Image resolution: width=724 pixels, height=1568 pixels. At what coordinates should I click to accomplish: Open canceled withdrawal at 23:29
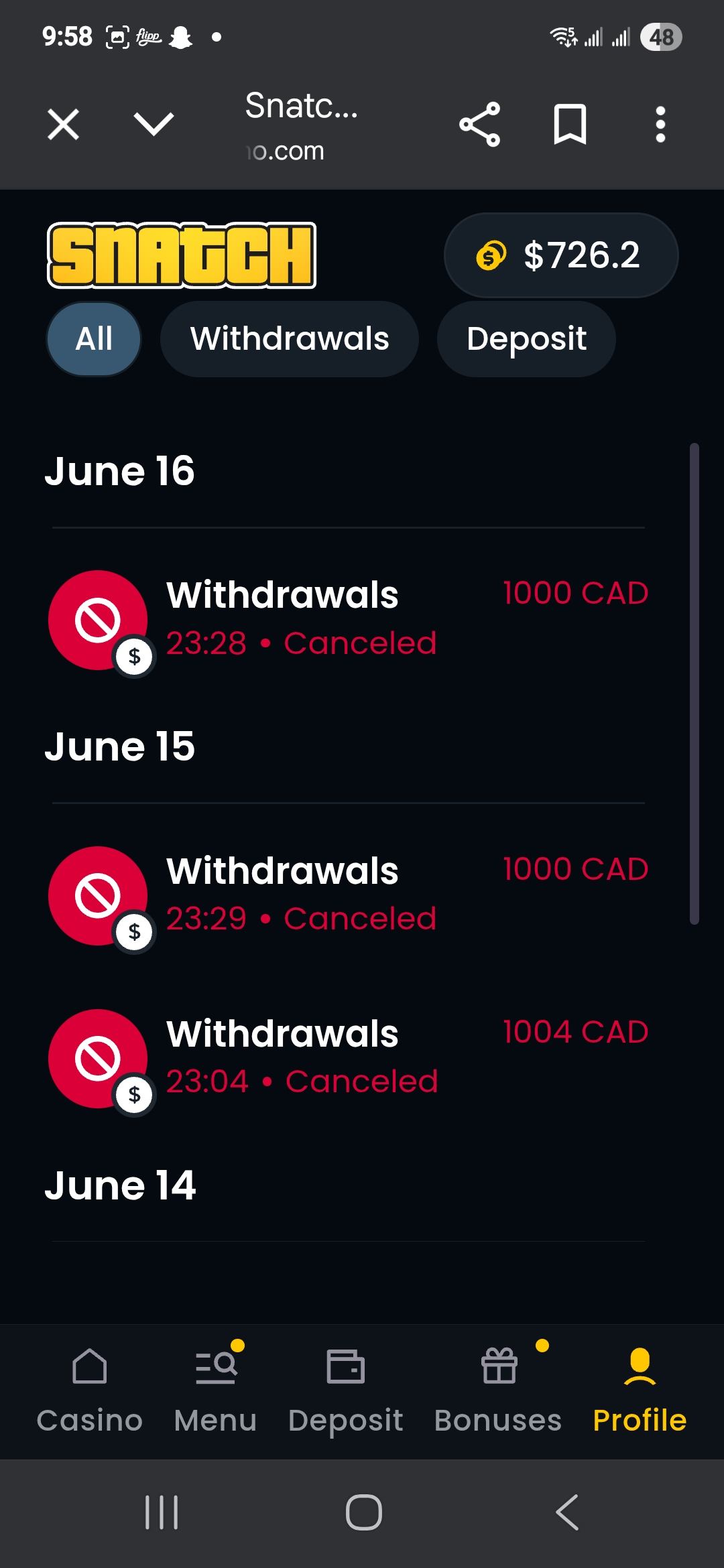(x=349, y=895)
